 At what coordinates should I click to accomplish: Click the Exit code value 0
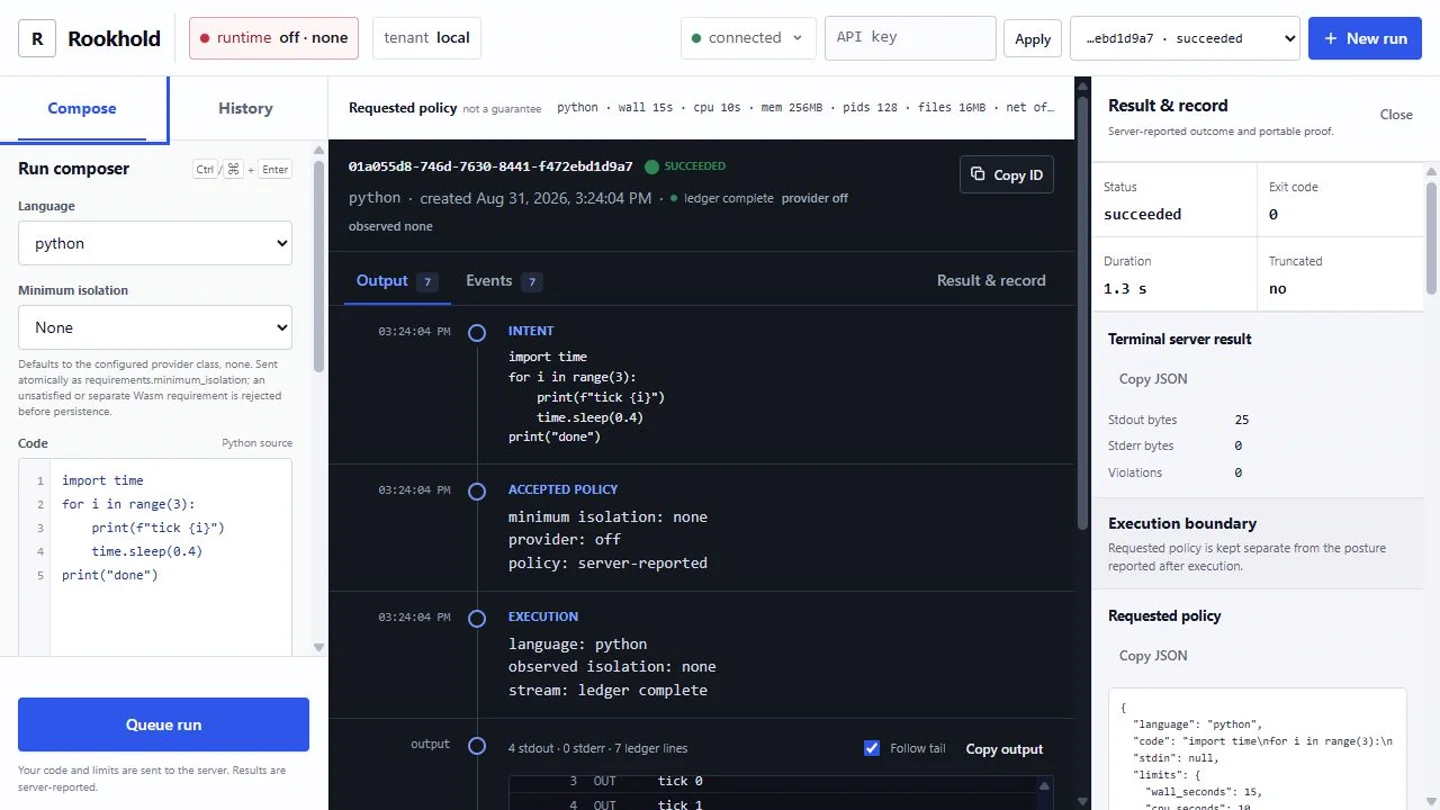click(x=1273, y=214)
